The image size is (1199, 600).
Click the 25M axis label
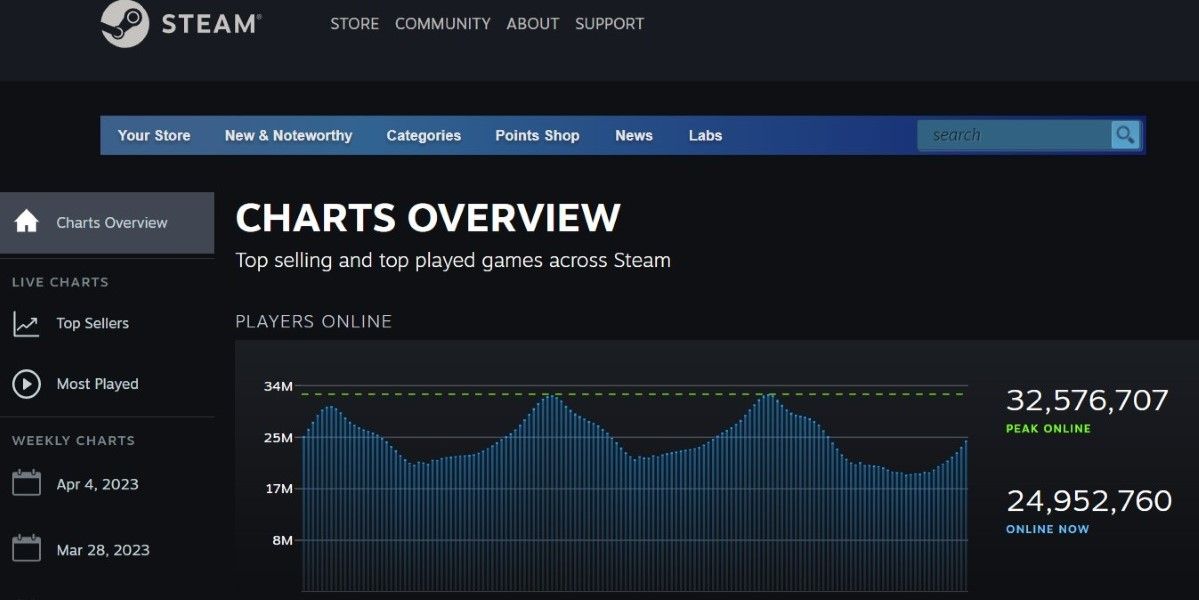278,437
